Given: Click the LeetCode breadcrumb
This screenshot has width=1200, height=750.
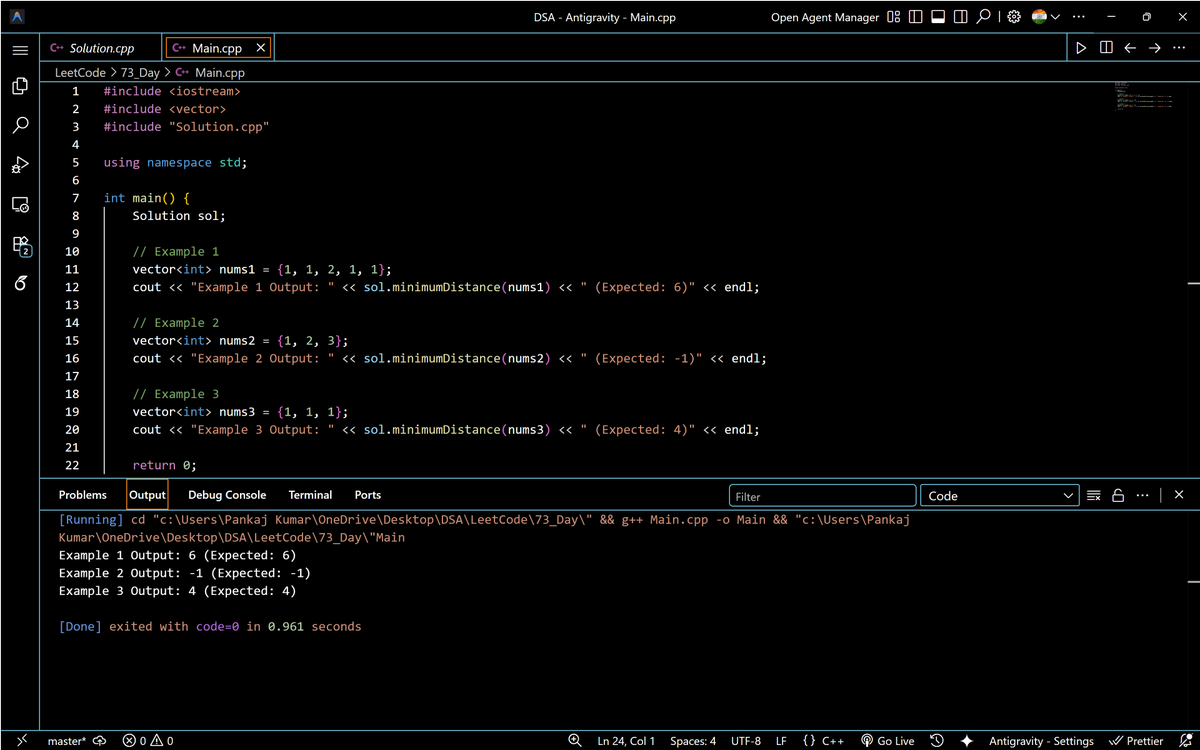Looking at the screenshot, I should click(x=80, y=72).
